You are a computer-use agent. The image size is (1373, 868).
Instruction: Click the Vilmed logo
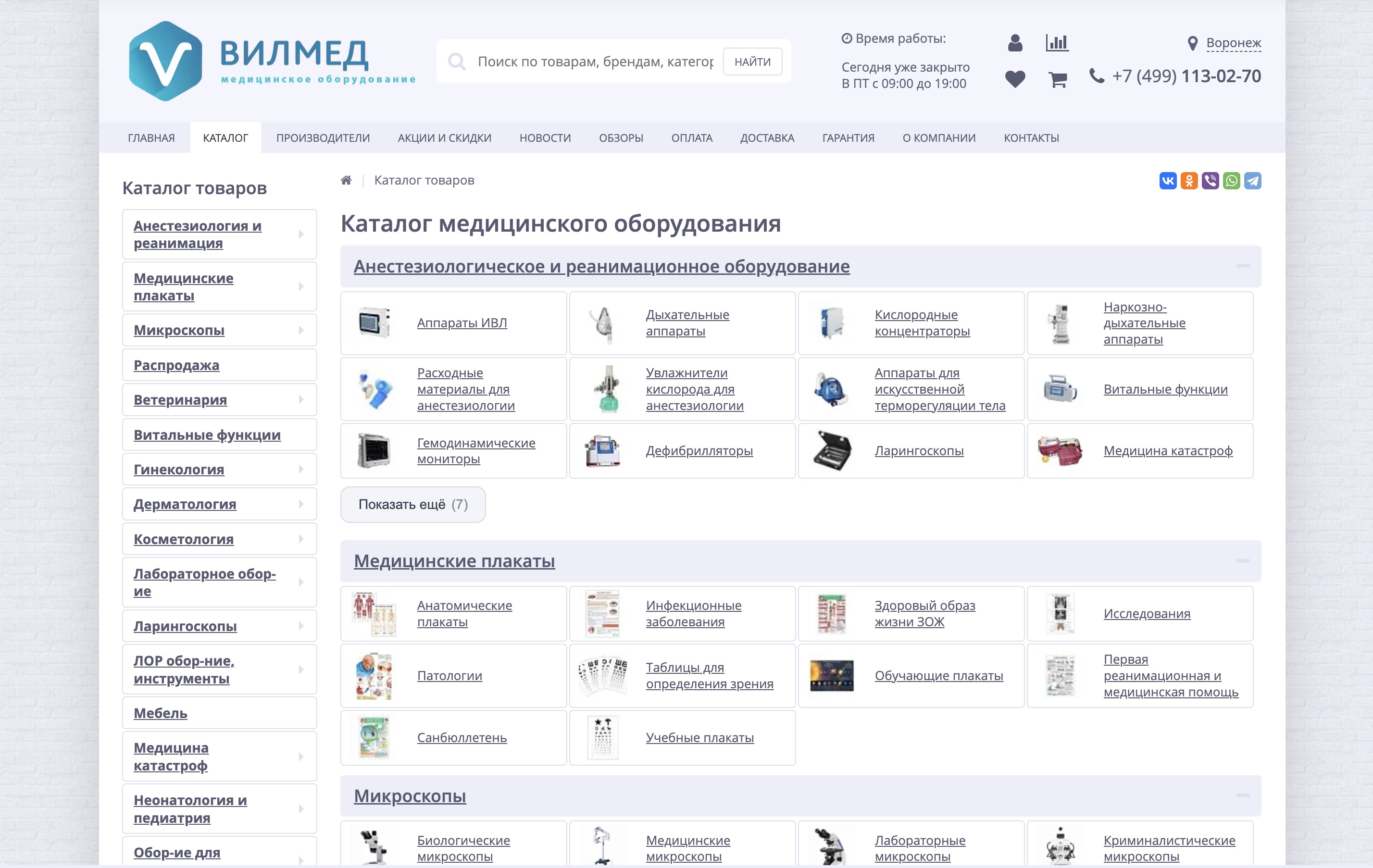(x=273, y=61)
